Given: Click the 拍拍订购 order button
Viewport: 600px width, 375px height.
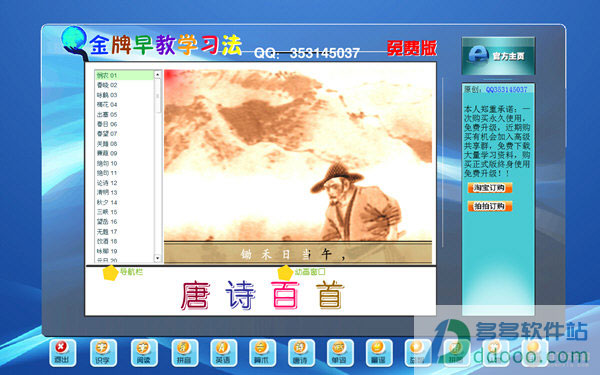Looking at the screenshot, I should pos(489,206).
